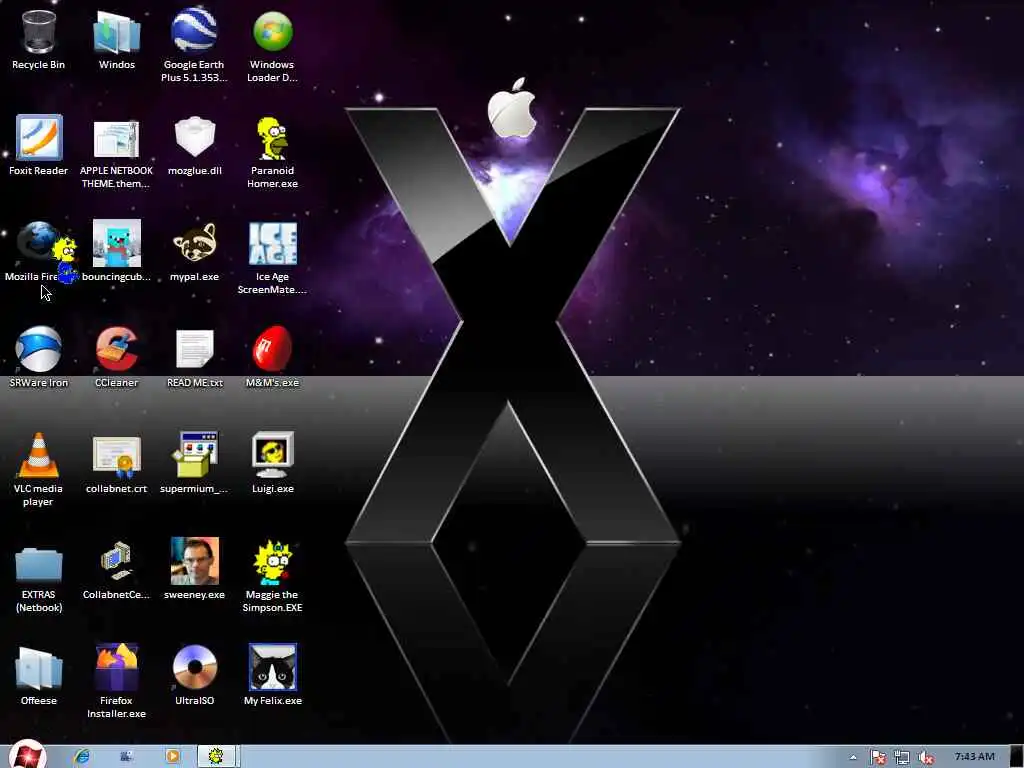Select the supermium installer icon

(x=195, y=455)
